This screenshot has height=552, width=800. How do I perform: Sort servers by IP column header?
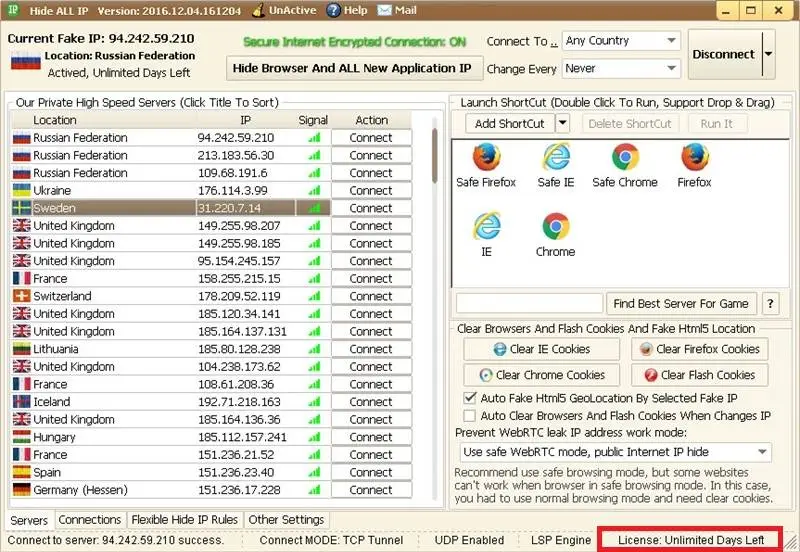(x=245, y=120)
